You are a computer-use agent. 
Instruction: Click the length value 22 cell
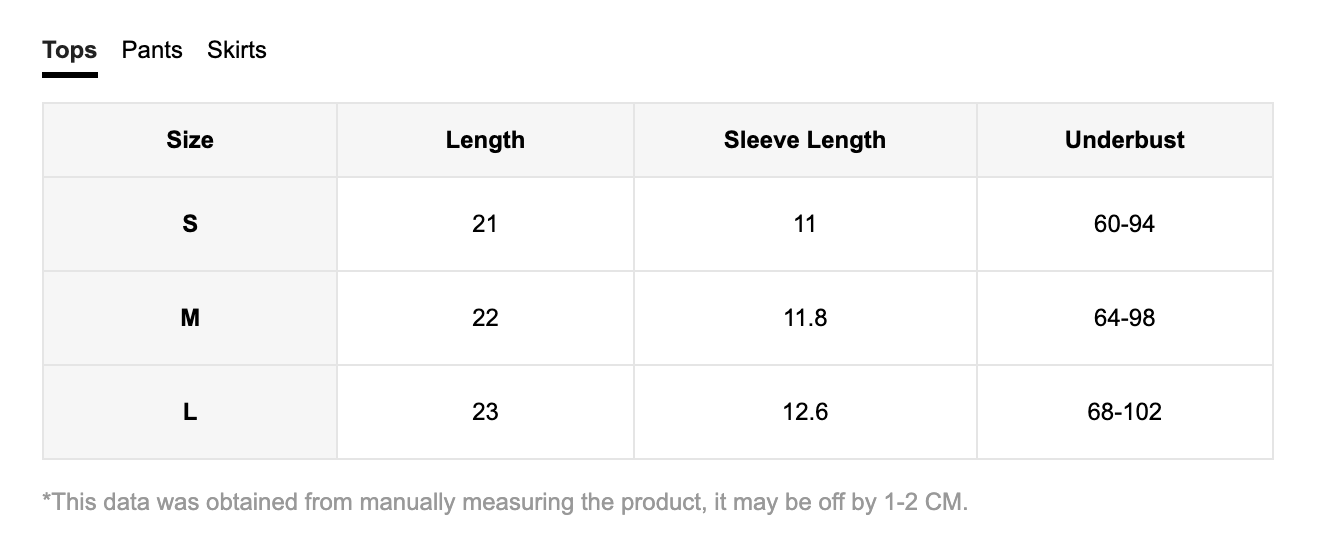(485, 318)
